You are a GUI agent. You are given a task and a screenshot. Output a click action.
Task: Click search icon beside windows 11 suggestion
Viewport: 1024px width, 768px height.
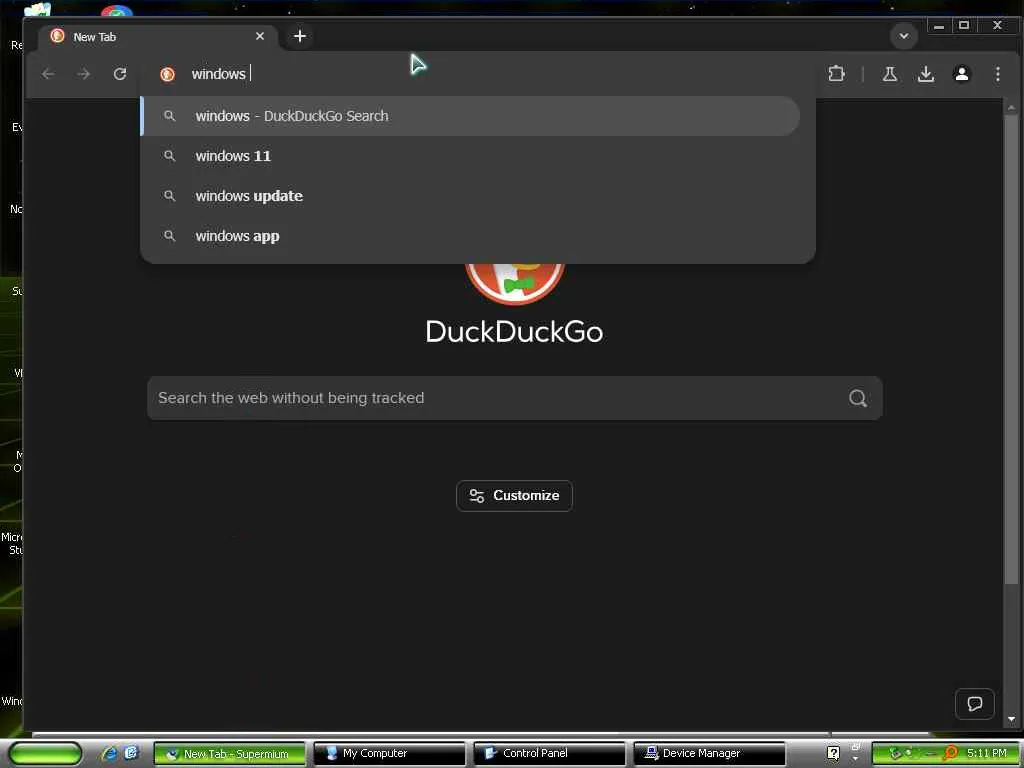click(169, 156)
